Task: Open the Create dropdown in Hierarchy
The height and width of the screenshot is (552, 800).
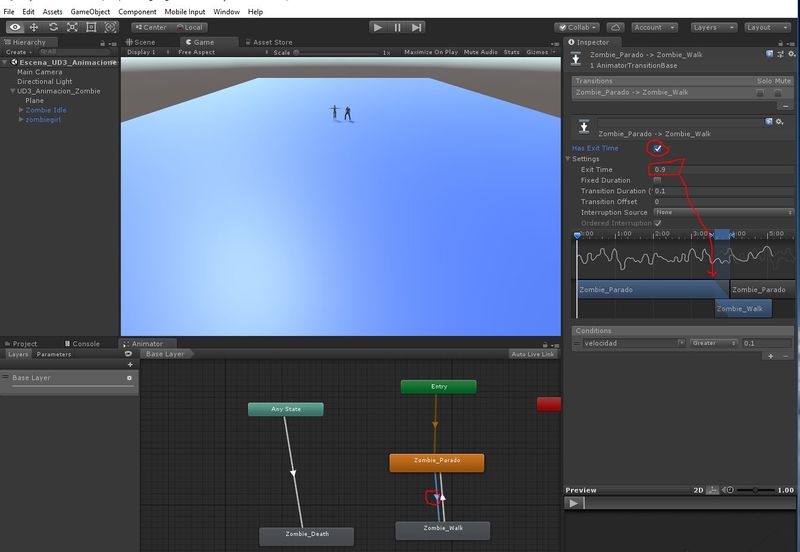Action: tap(18, 52)
